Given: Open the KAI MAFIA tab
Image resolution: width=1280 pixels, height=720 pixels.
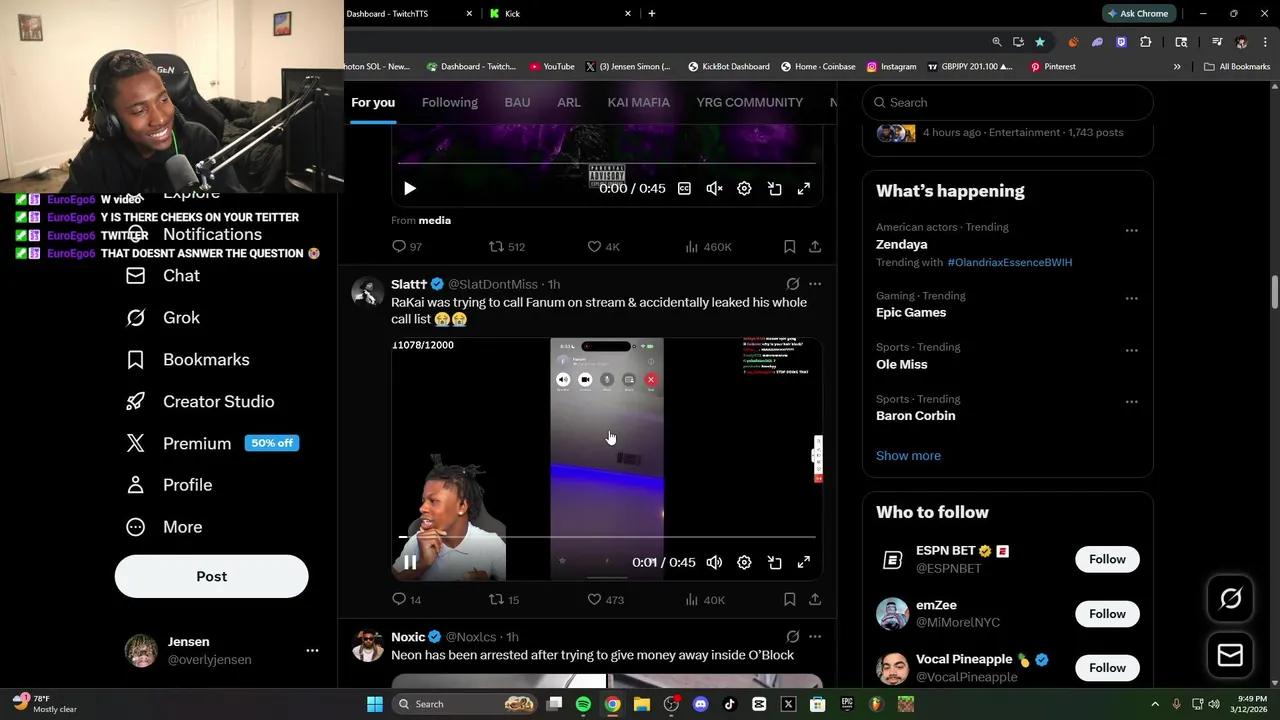Looking at the screenshot, I should point(638,102).
